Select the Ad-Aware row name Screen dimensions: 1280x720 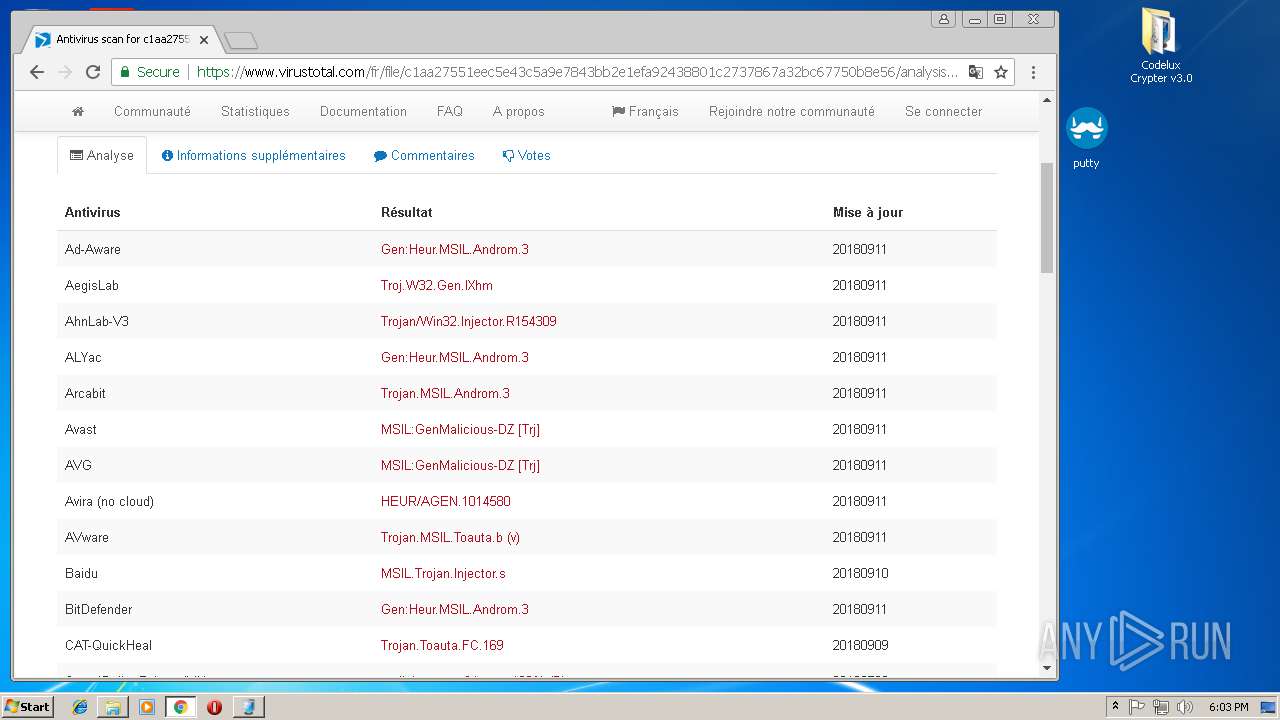pos(93,249)
